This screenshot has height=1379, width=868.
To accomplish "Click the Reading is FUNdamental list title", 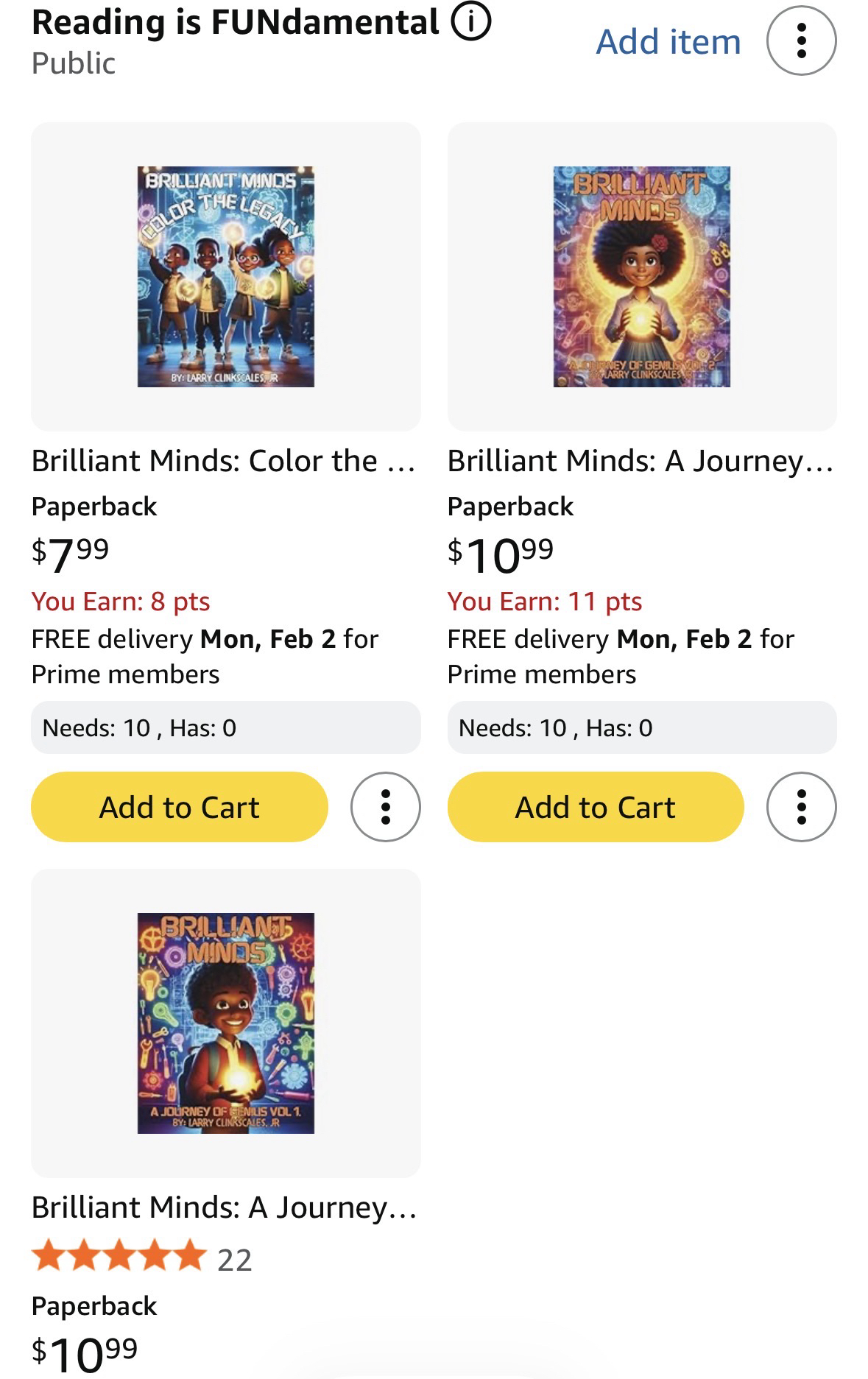I will (235, 22).
